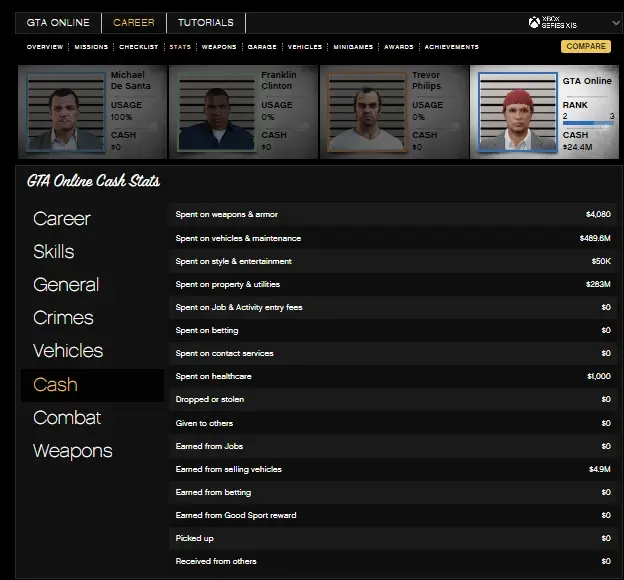The image size is (624, 580).
Task: Open the General stats category
Action: coord(66,285)
